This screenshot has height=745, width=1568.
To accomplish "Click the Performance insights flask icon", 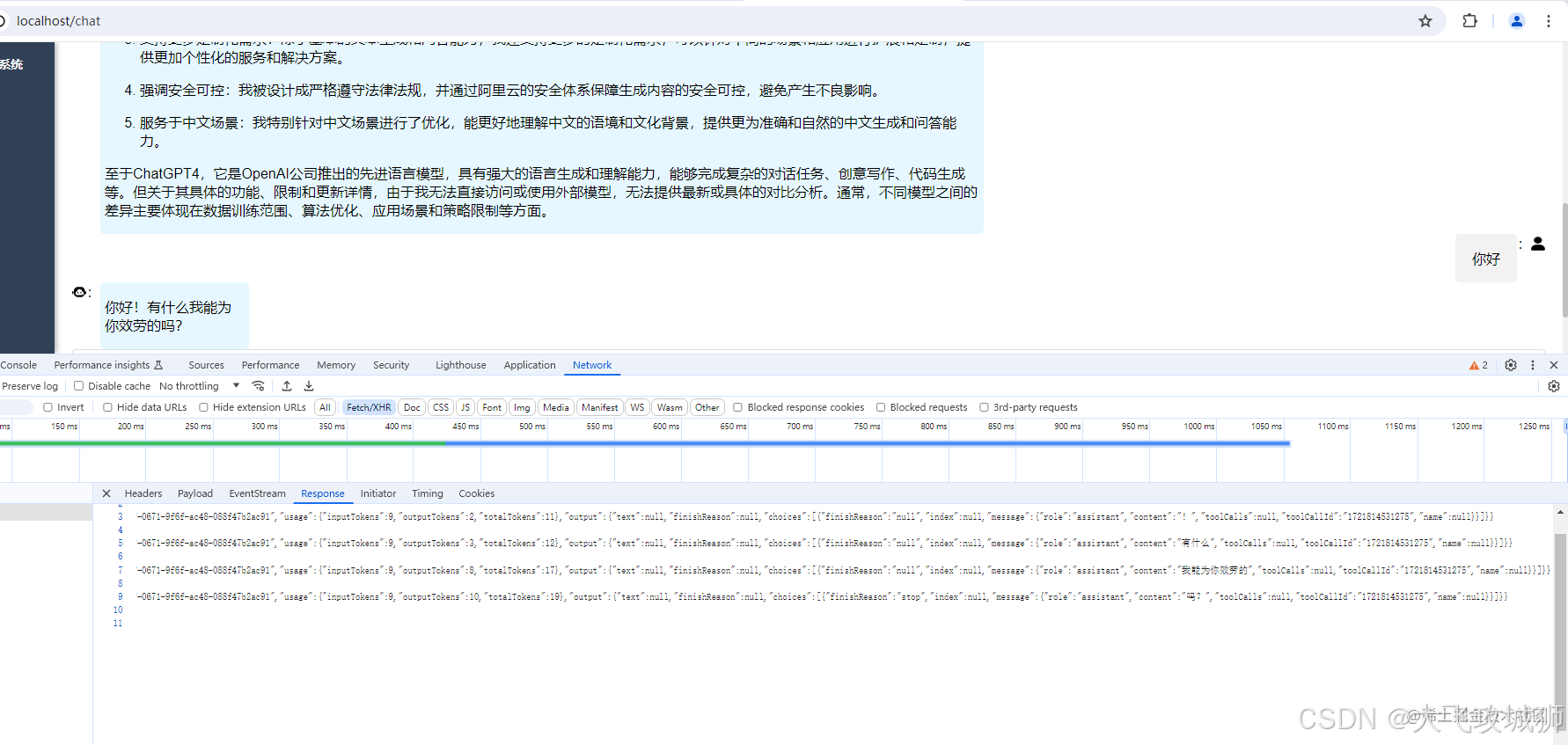I will (158, 365).
